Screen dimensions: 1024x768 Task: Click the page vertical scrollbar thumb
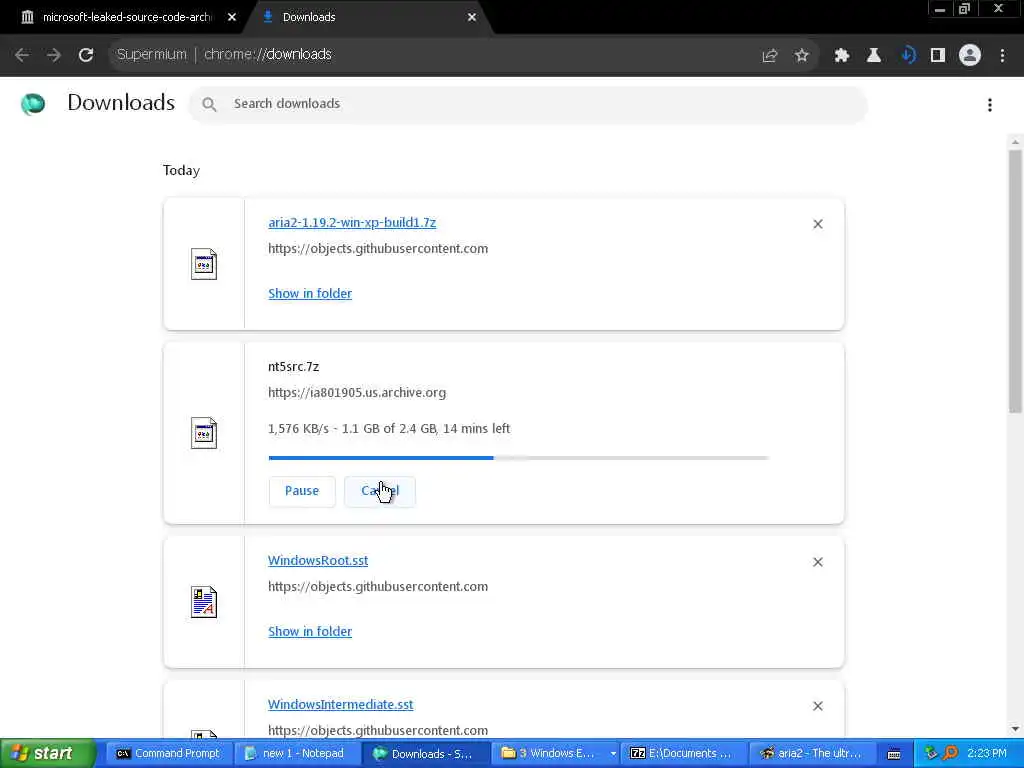[1015, 281]
